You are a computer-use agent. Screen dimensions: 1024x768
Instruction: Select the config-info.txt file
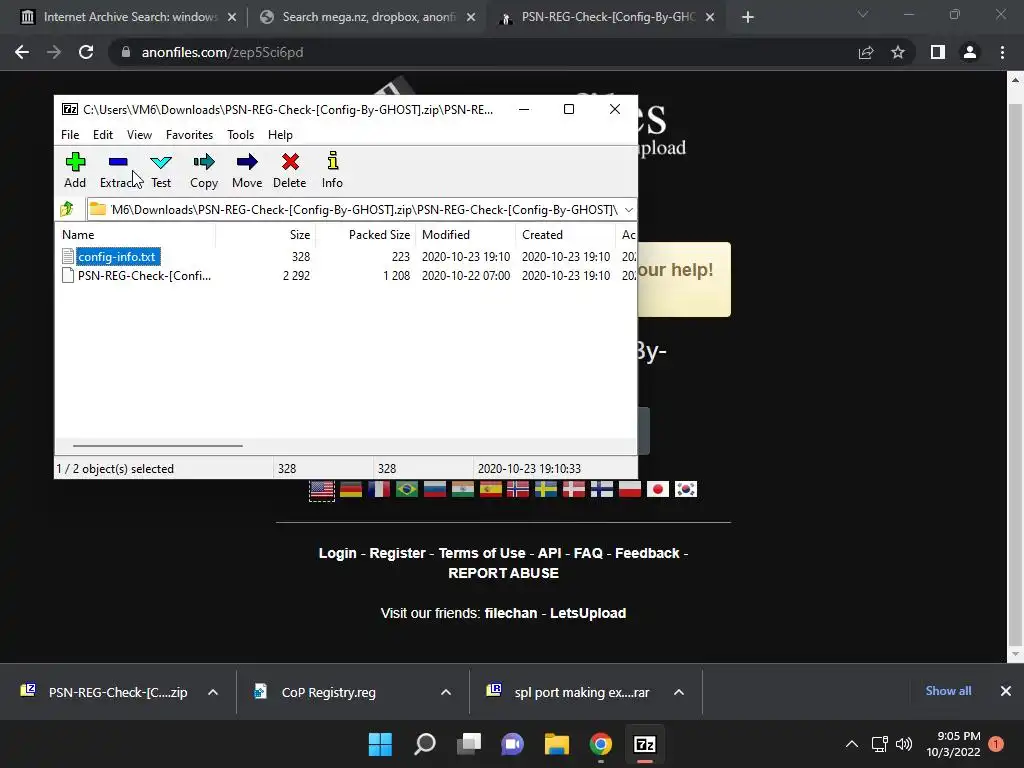[118, 257]
